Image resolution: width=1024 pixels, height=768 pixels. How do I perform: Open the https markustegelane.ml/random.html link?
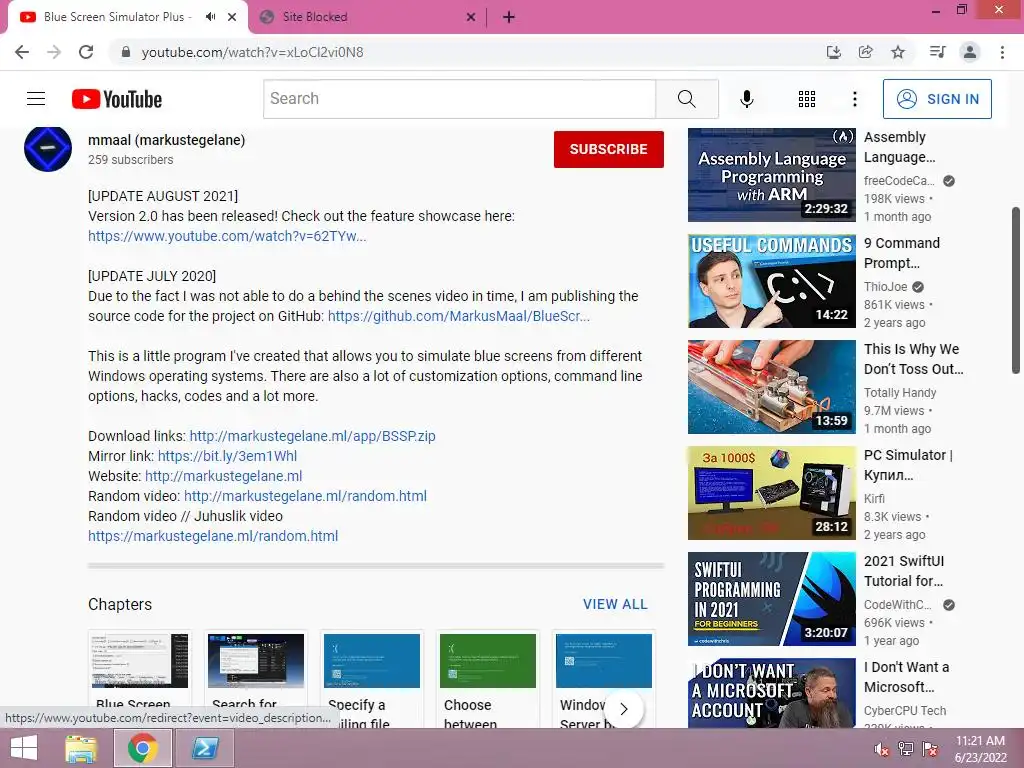[213, 536]
